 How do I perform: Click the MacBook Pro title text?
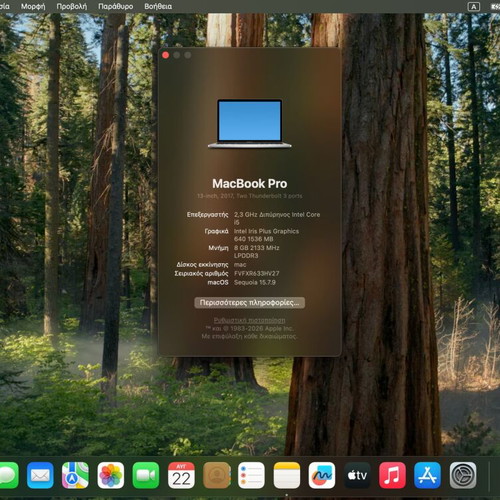250,183
